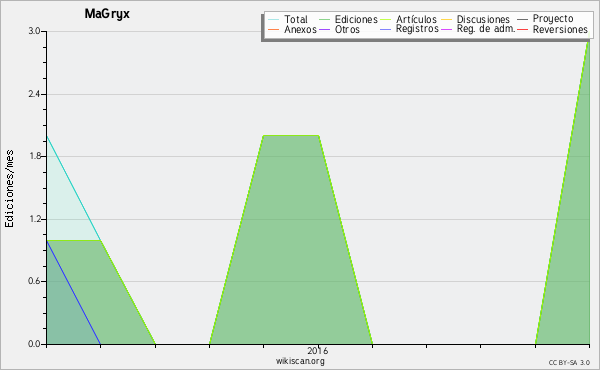Click the y-axis value '0.6'
This screenshot has height=370, width=600.
point(34,281)
